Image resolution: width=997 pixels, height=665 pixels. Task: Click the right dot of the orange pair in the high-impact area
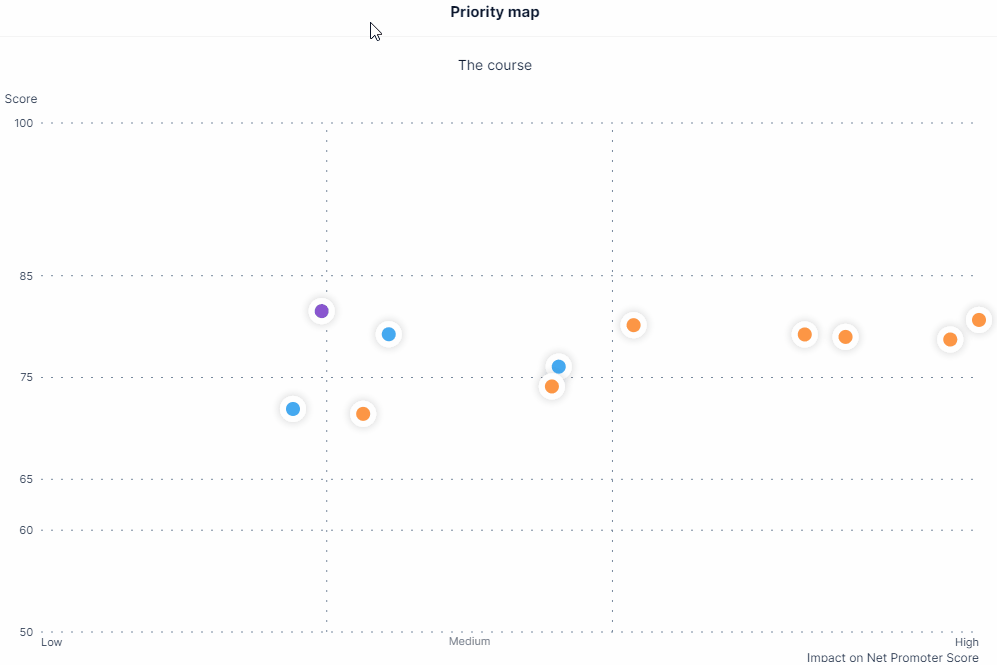pos(845,337)
